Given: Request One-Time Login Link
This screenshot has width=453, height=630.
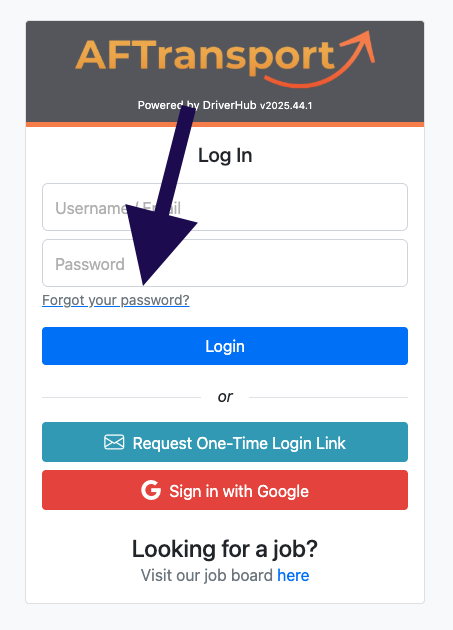Looking at the screenshot, I should click(225, 442).
